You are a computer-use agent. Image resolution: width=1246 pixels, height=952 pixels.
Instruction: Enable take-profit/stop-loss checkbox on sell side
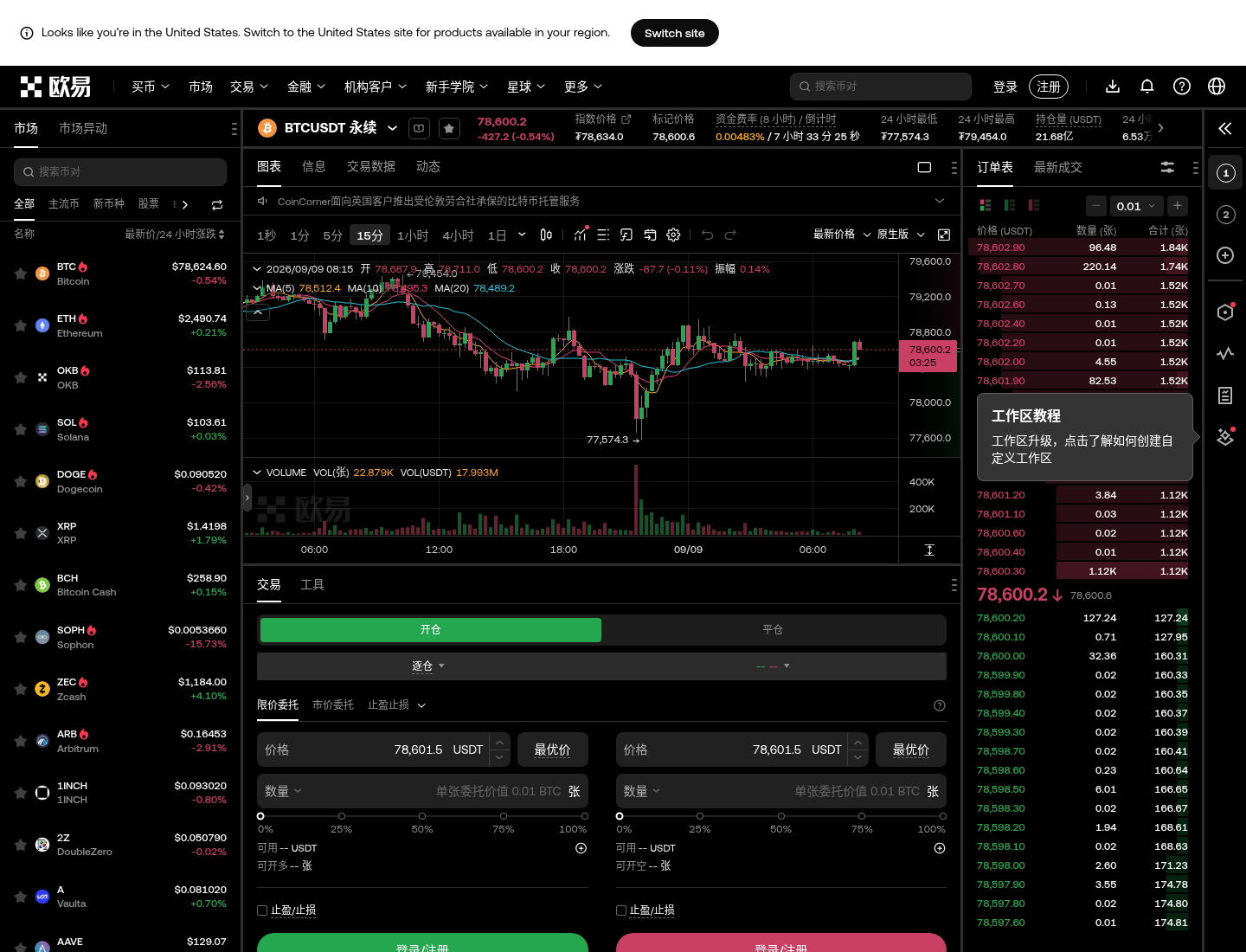pos(621,910)
